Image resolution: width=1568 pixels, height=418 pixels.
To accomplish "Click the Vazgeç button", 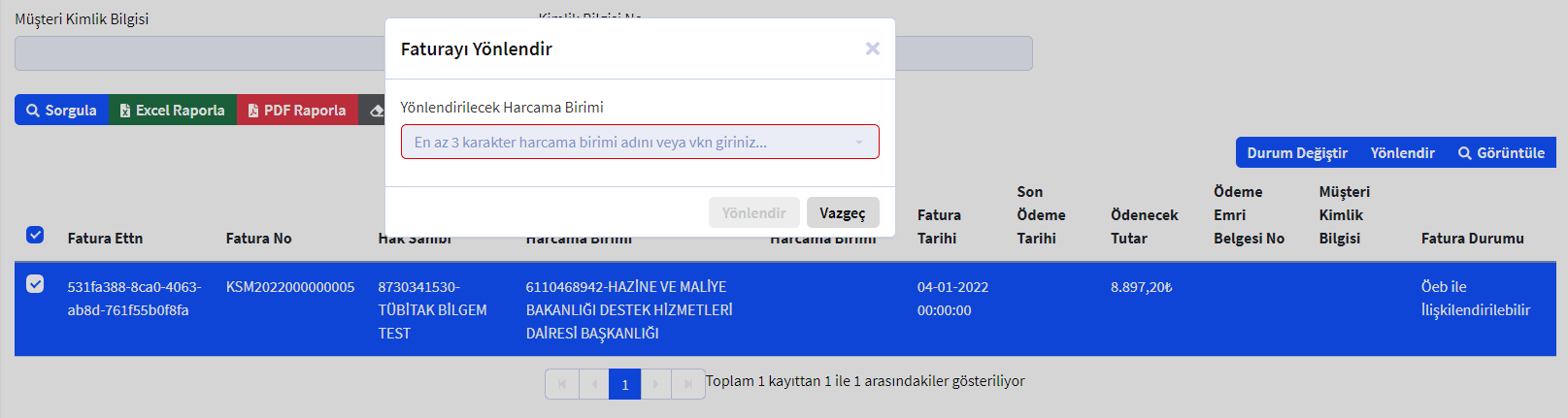I will pyautogui.click(x=842, y=213).
